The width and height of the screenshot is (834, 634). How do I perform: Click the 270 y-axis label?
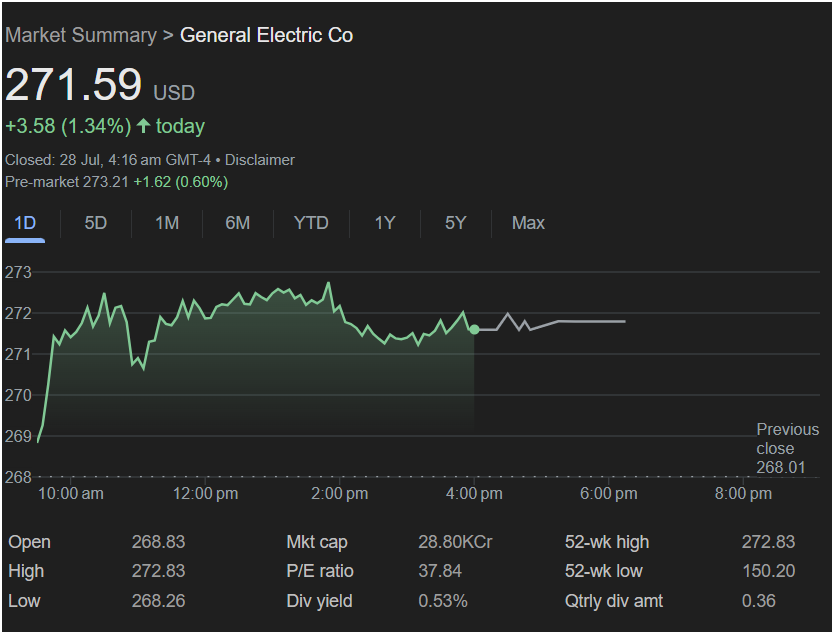pos(18,395)
